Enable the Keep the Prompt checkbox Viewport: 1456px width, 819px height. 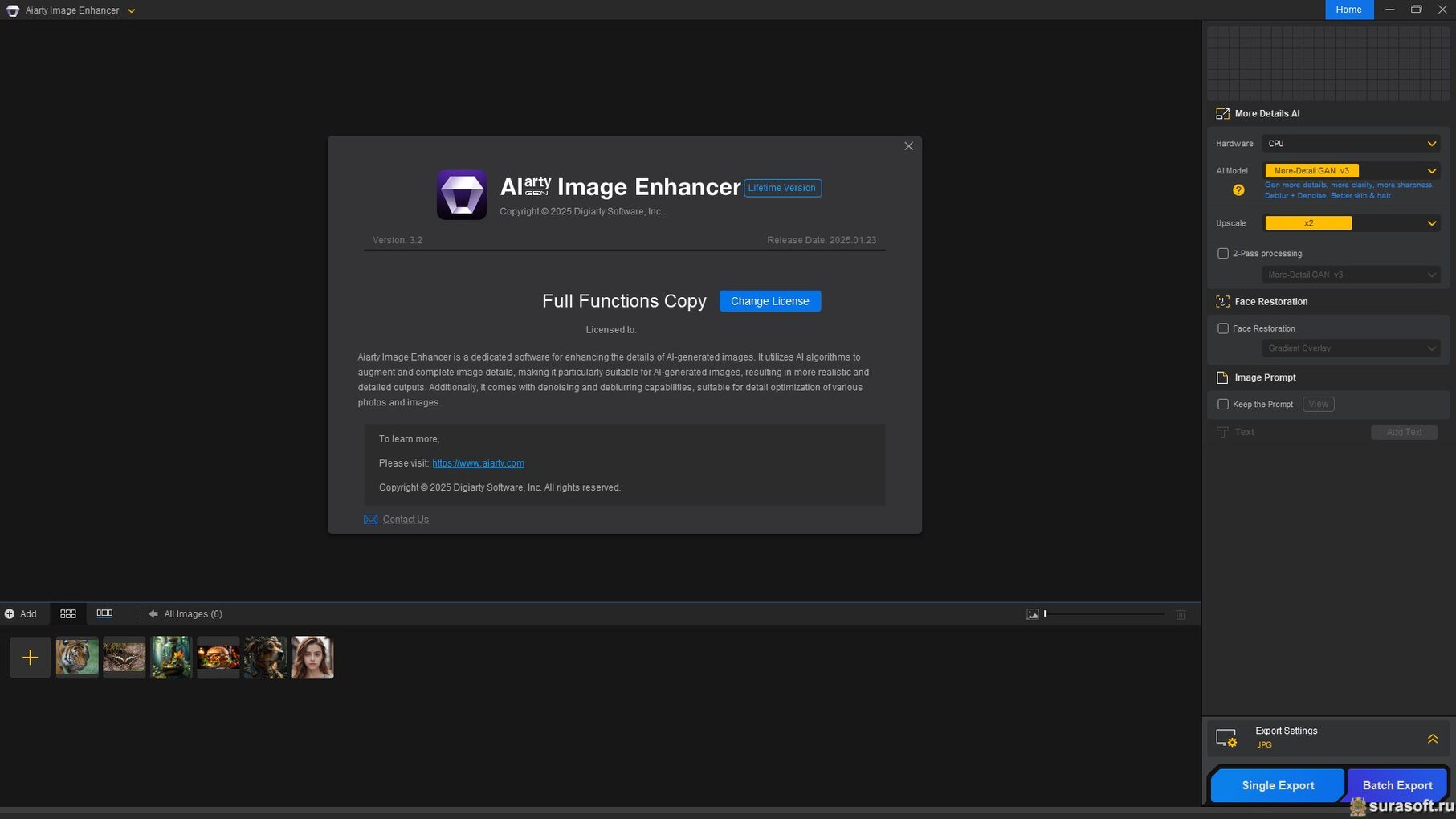pyautogui.click(x=1223, y=405)
